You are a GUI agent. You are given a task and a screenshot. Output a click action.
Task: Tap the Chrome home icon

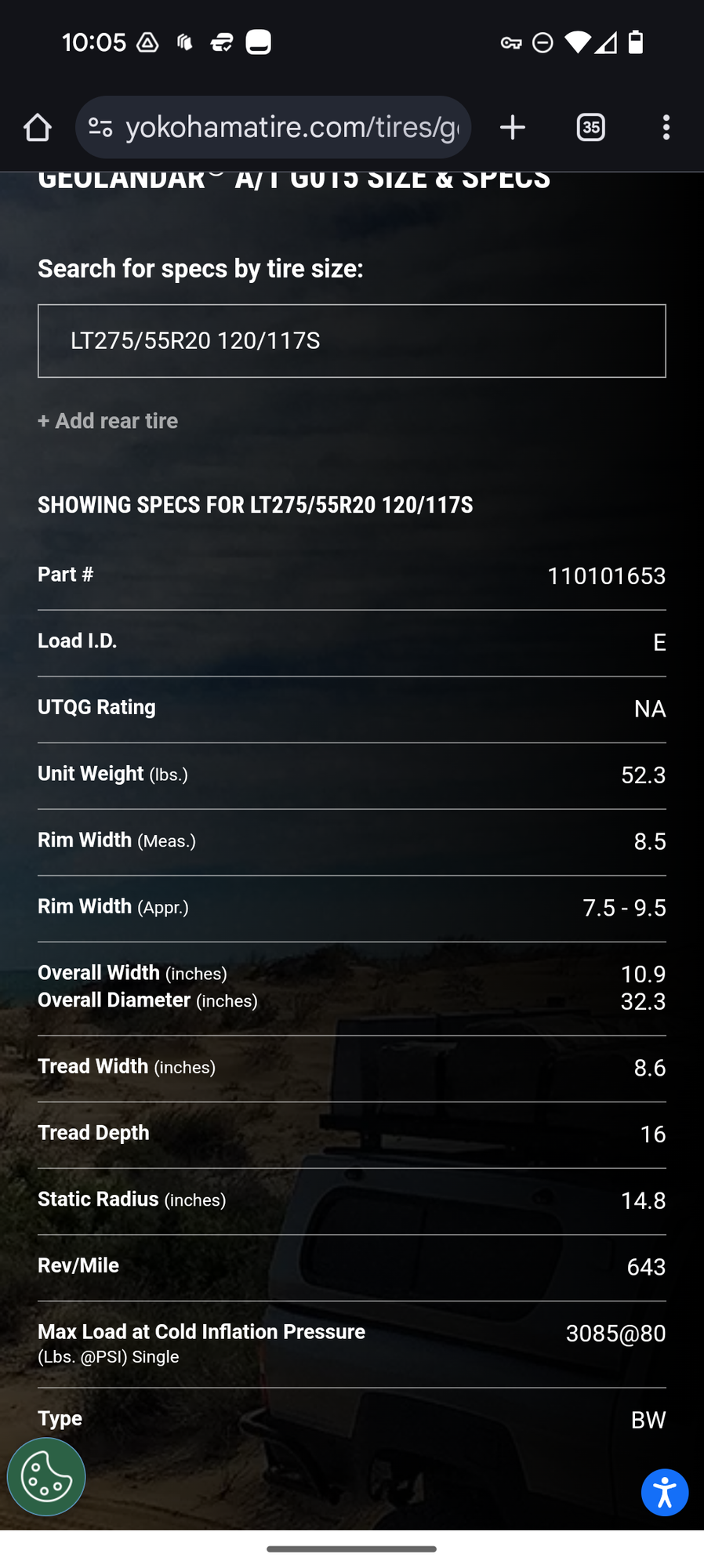click(x=37, y=127)
